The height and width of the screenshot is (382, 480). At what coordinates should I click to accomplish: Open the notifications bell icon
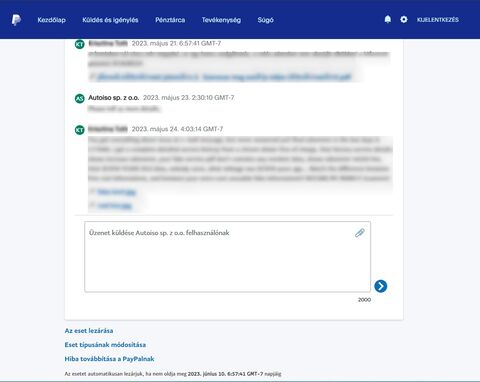click(388, 19)
